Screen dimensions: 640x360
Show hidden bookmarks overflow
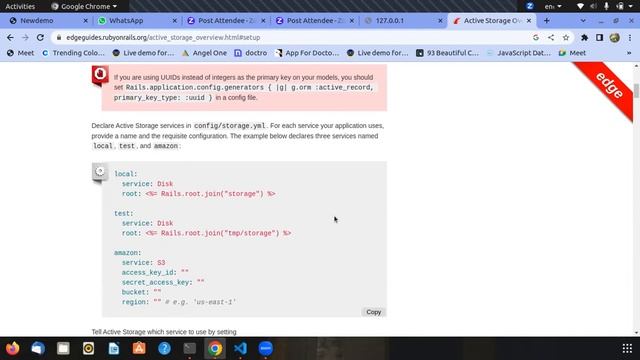click(629, 53)
